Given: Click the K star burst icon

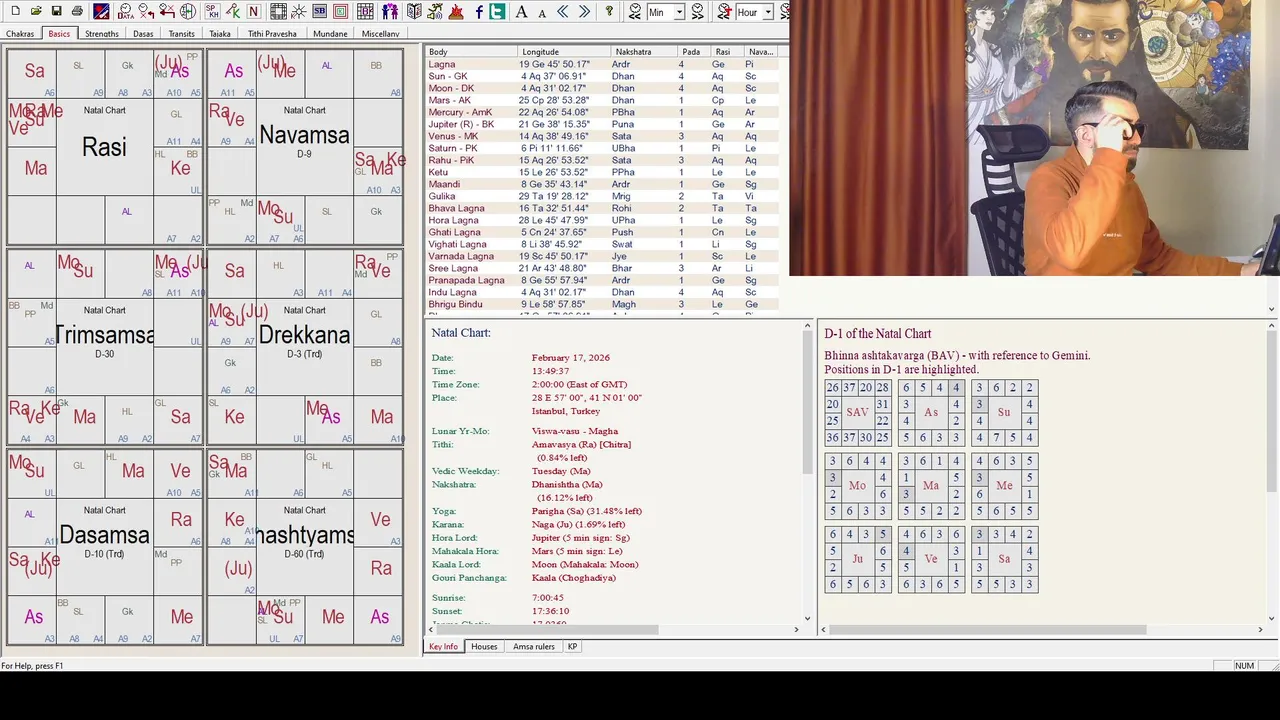Looking at the screenshot, I should coord(298,11).
